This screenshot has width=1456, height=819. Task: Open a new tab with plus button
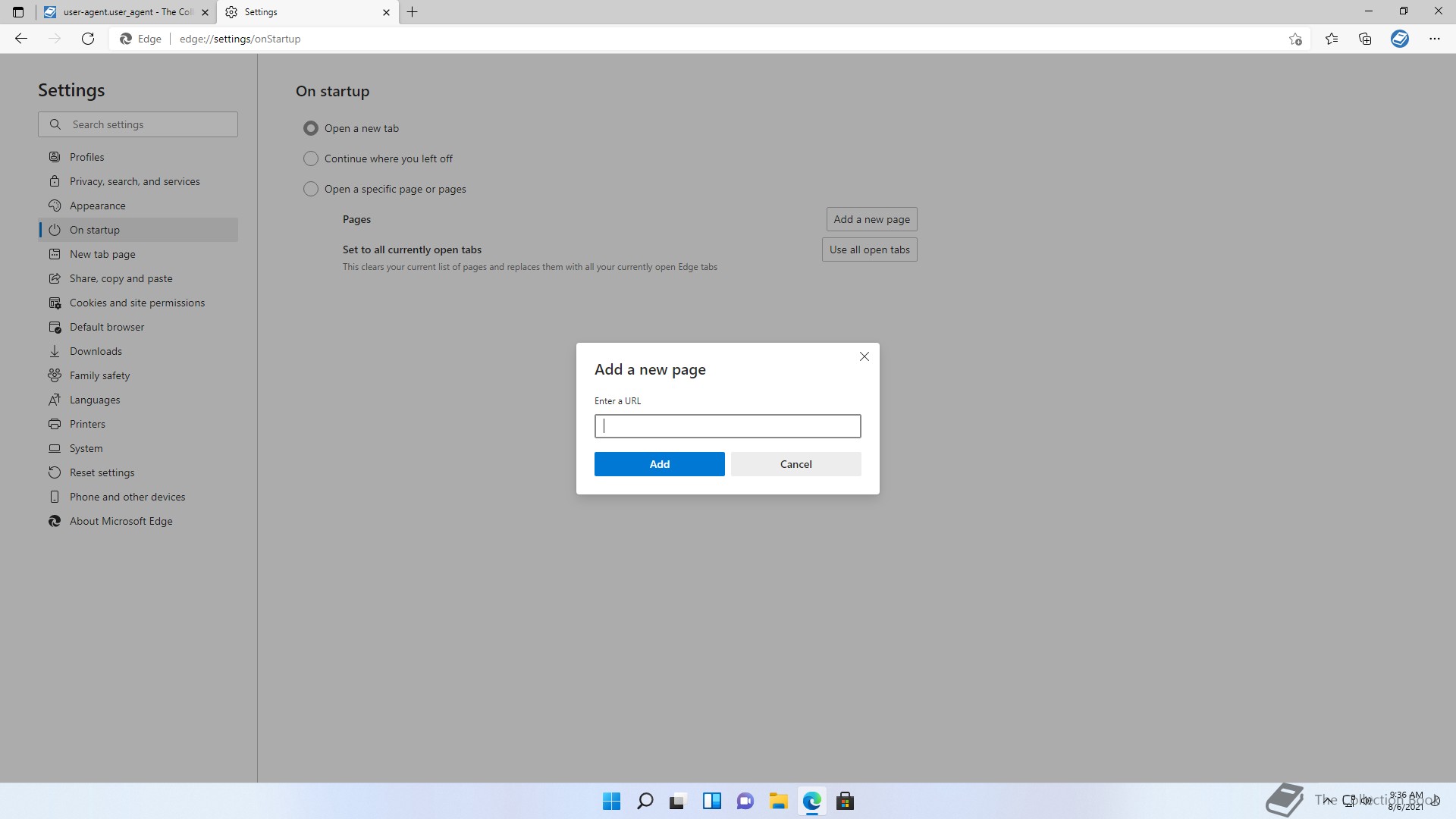coord(412,12)
